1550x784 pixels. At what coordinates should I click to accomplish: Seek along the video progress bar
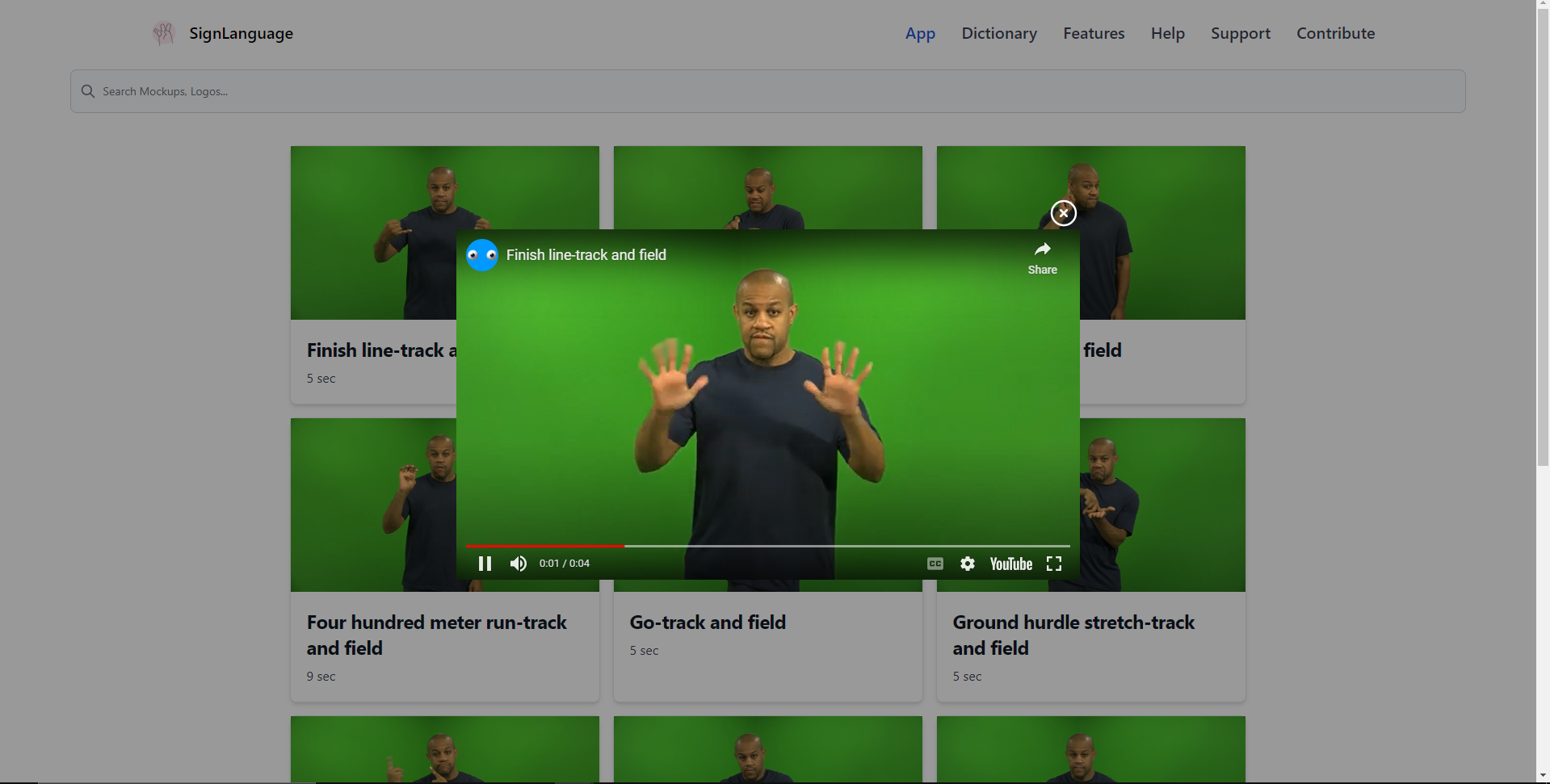(x=768, y=546)
